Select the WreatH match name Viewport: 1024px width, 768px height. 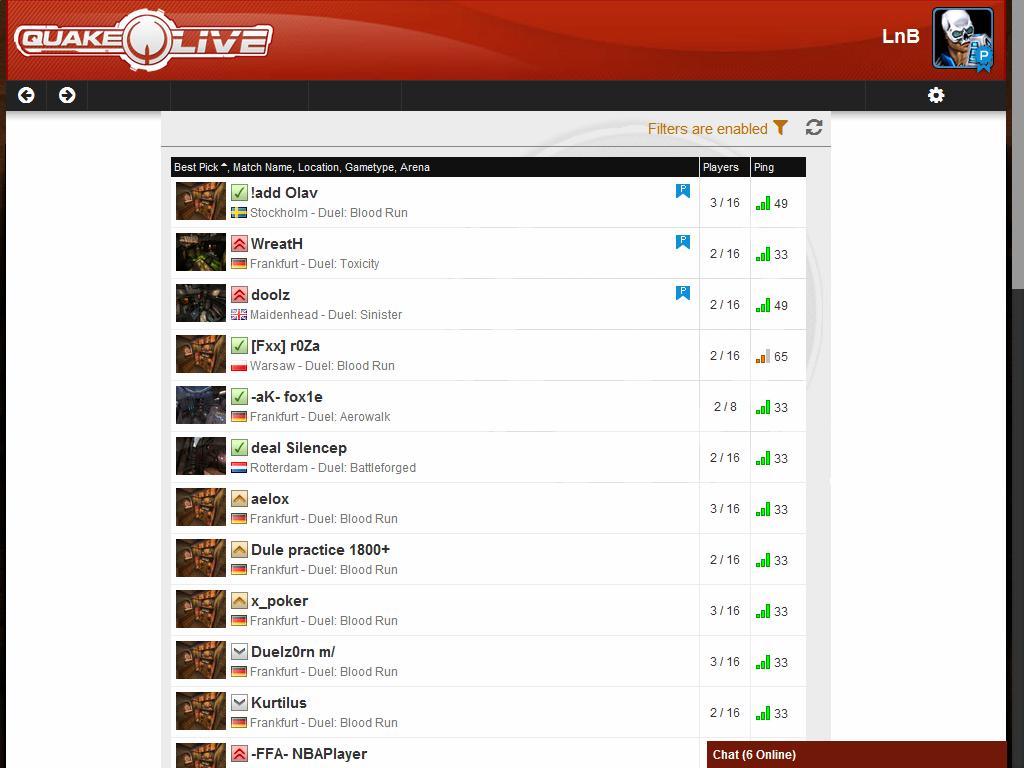point(277,244)
